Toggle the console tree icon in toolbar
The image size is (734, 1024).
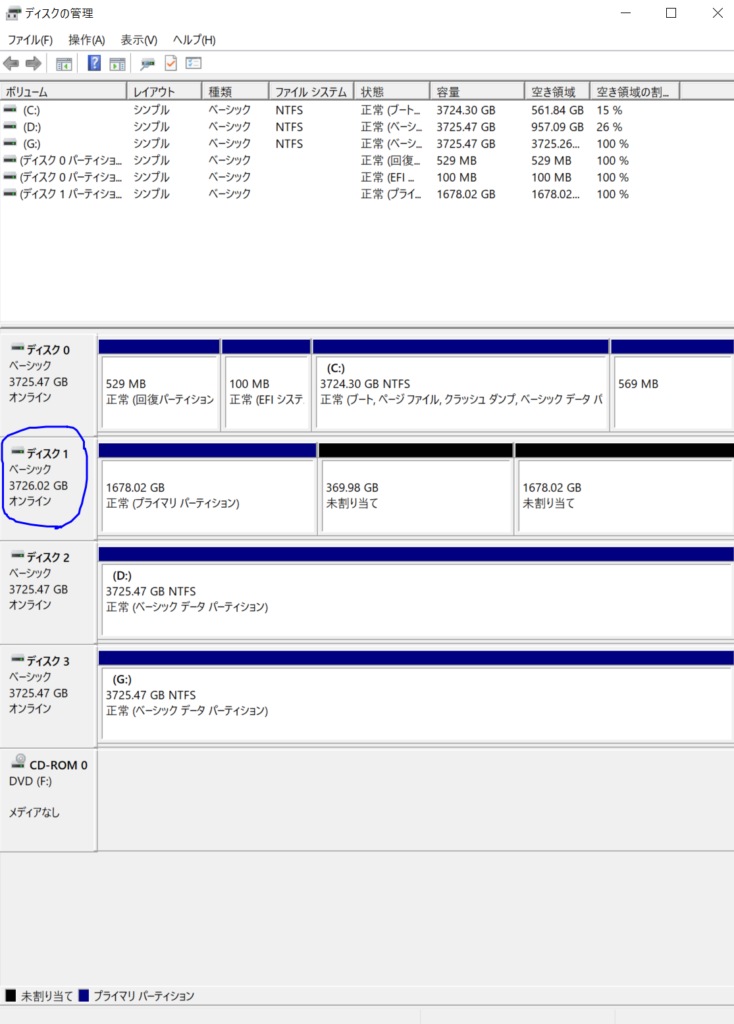[x=64, y=63]
